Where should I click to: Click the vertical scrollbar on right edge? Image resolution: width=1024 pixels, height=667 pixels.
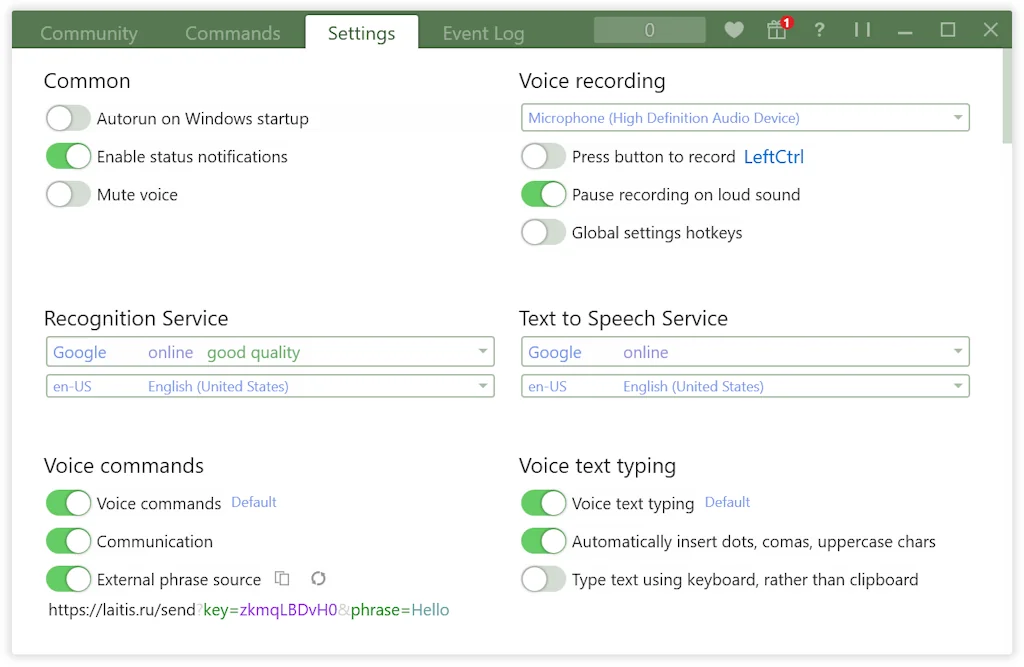tap(1007, 95)
